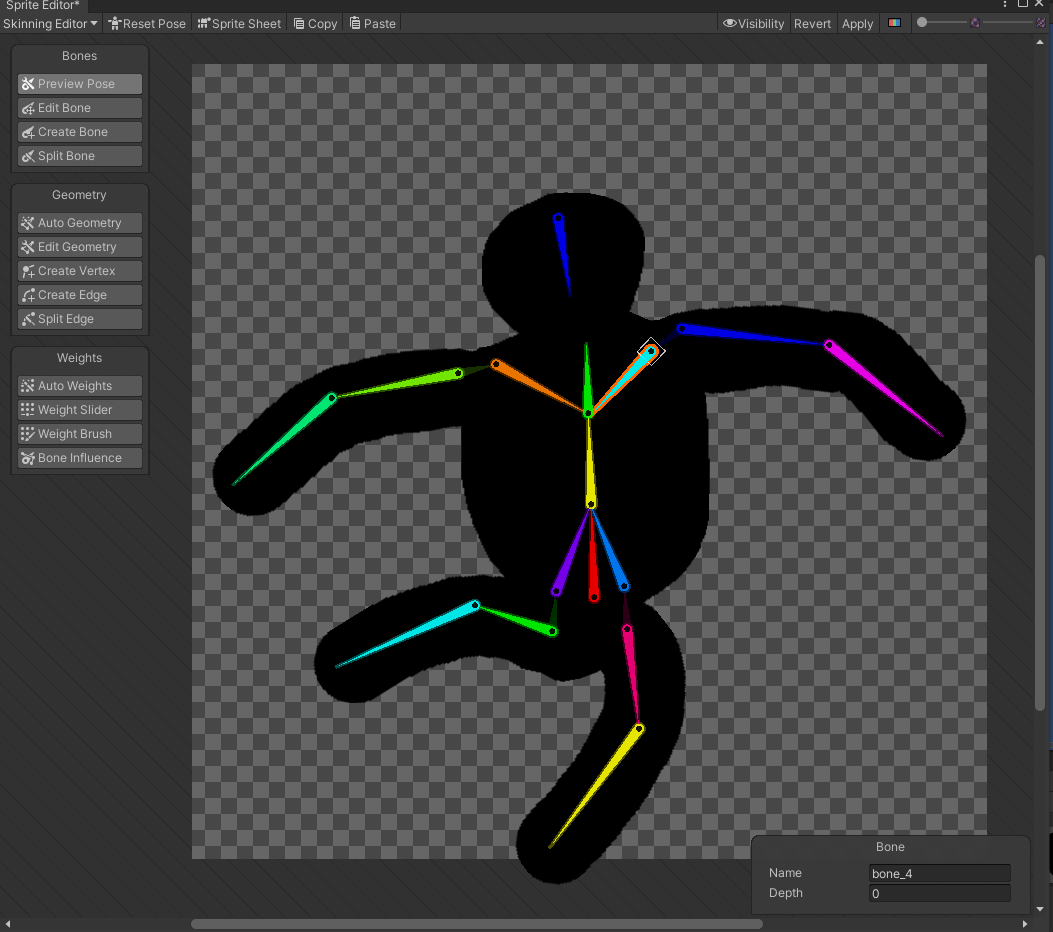Switch to Edit Geometry mode
The width and height of the screenshot is (1053, 932).
(79, 246)
